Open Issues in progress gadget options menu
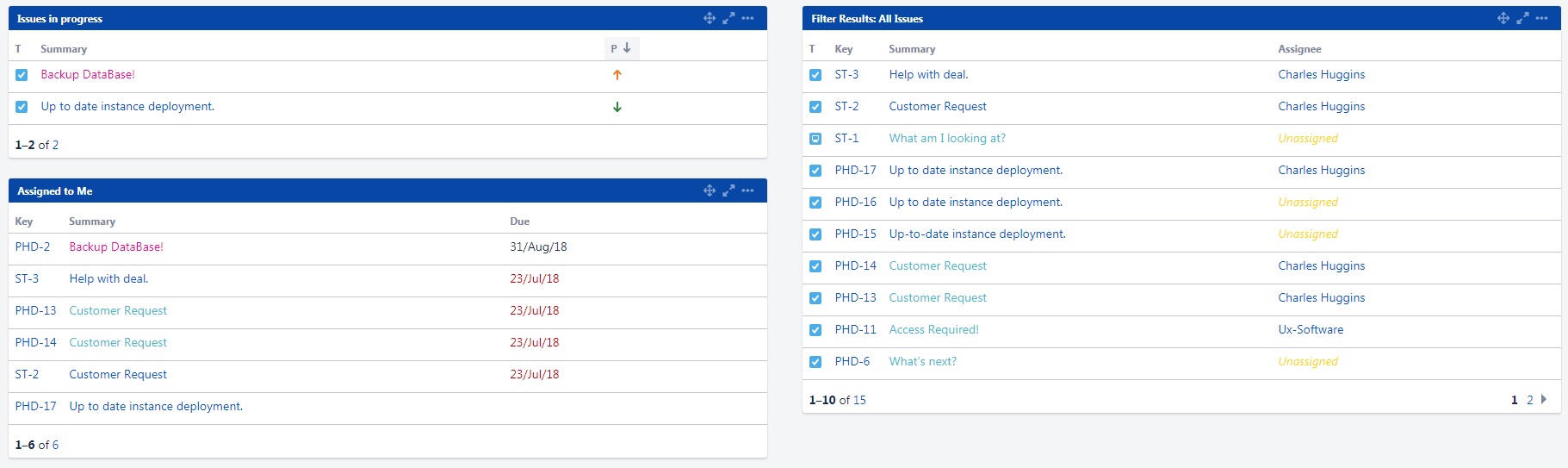Viewport: 1568px width, 468px height. [747, 18]
